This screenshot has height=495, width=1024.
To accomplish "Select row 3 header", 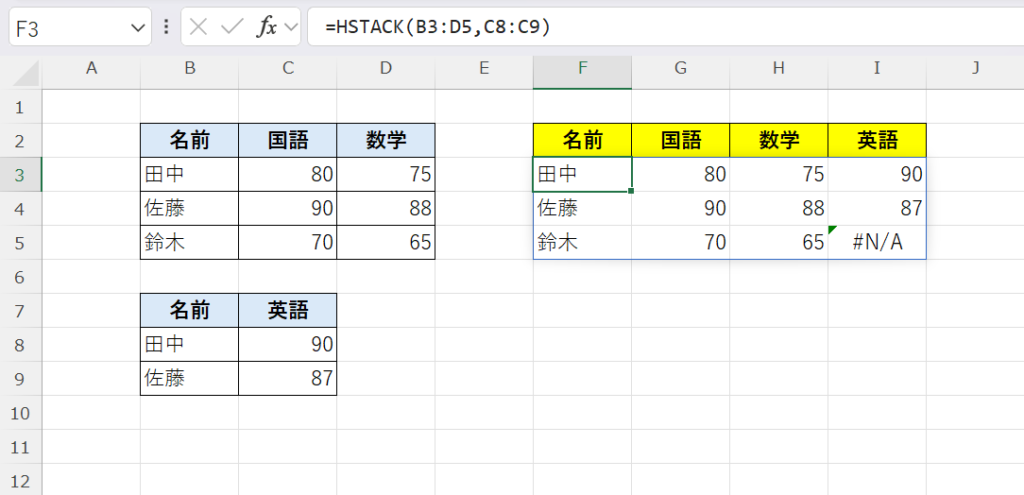I will [20, 175].
